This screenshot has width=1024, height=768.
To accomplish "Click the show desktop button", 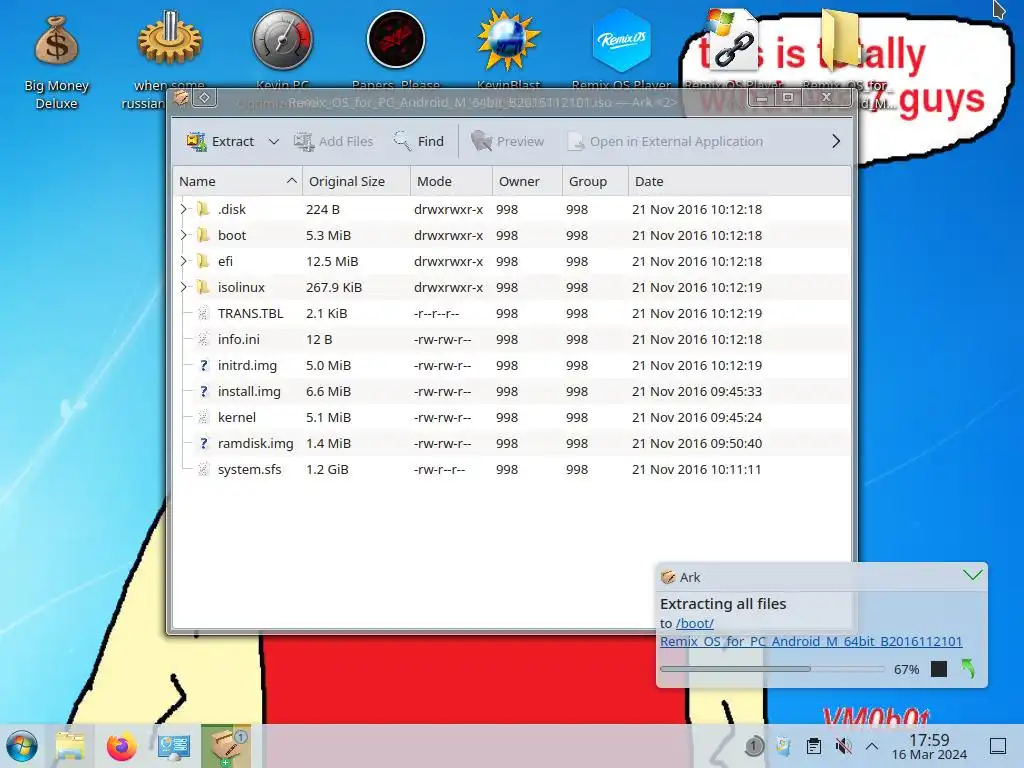I will pyautogui.click(x=998, y=746).
